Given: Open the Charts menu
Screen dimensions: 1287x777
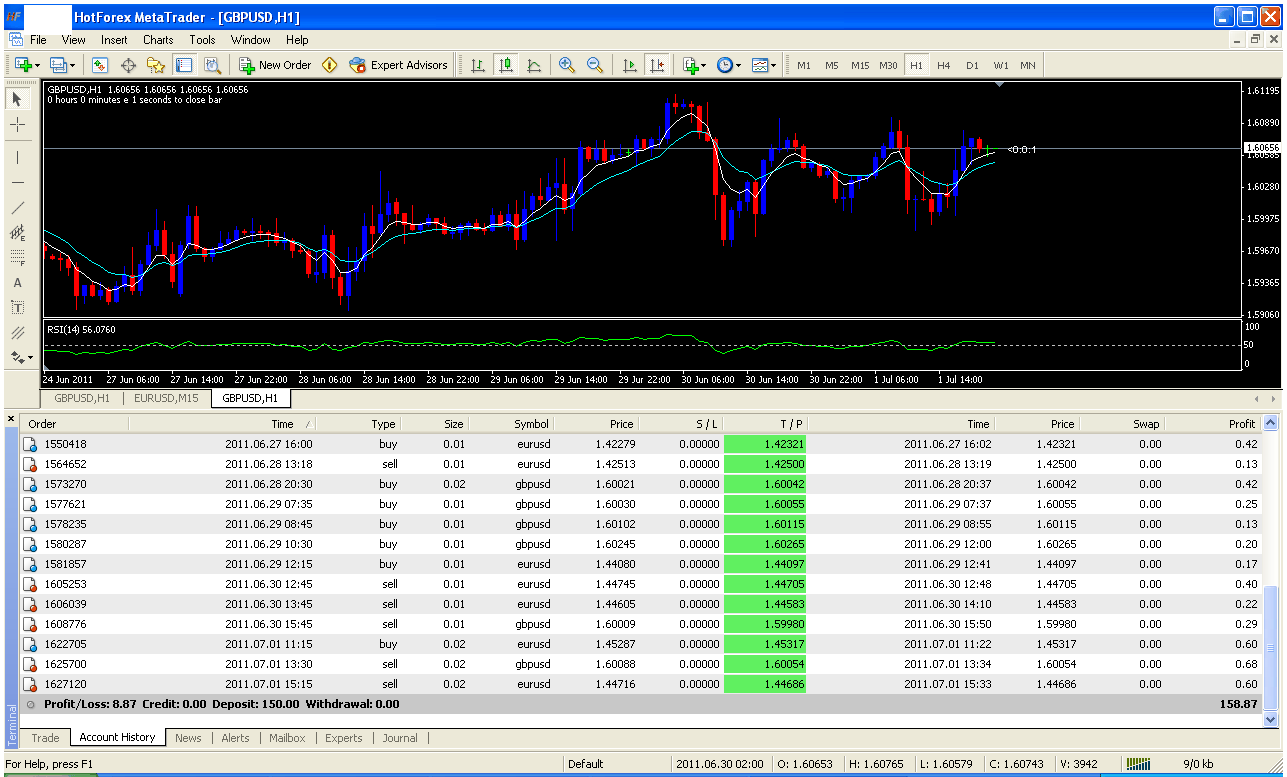Looking at the screenshot, I should click(x=158, y=40).
